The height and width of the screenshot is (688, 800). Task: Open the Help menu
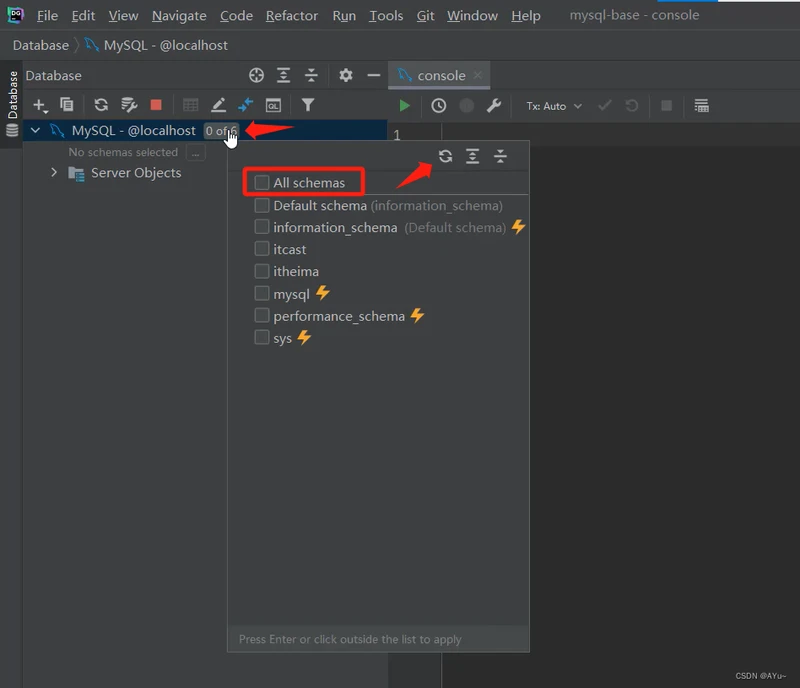tap(526, 16)
